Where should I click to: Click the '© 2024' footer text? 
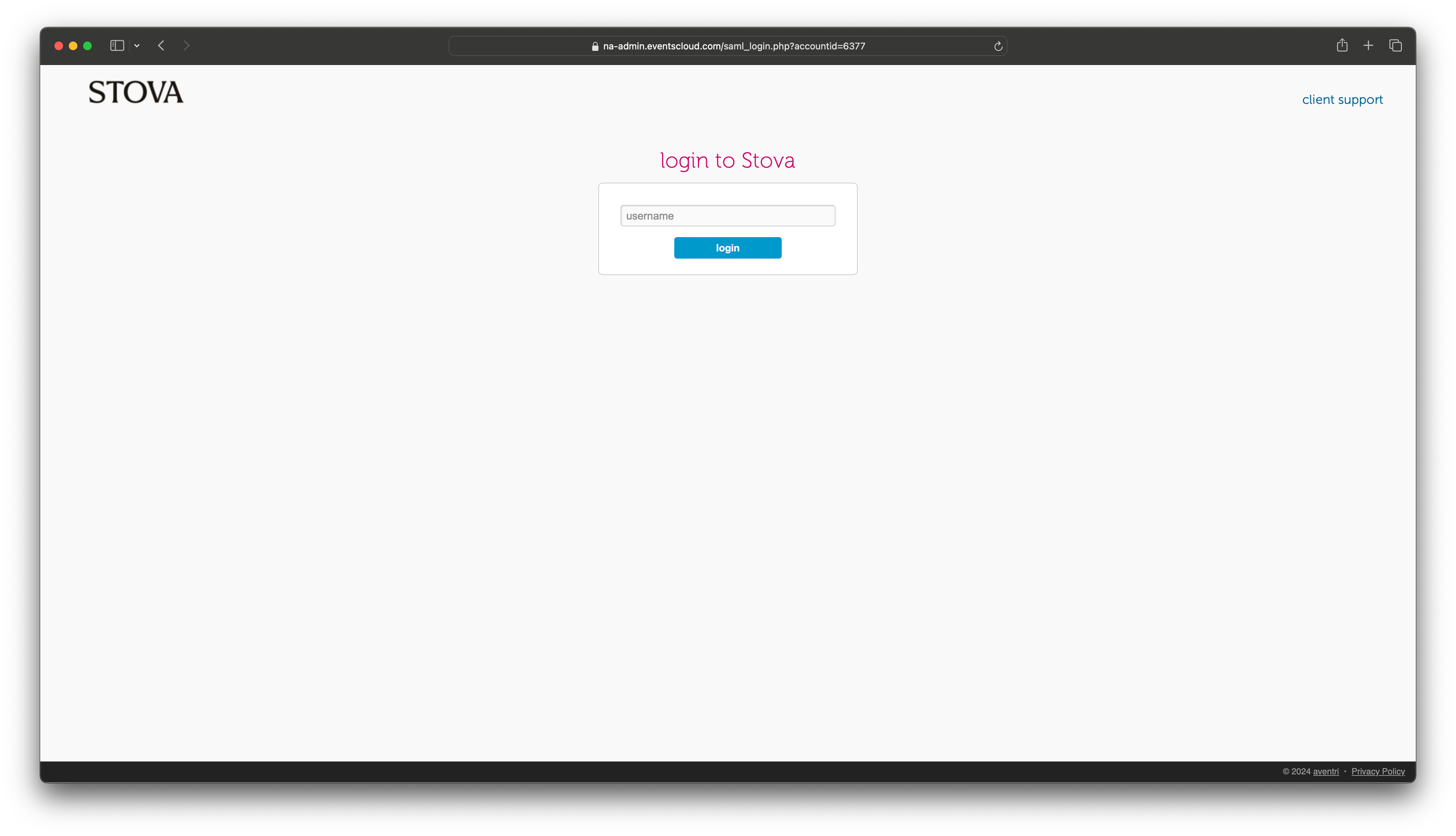(x=1296, y=771)
